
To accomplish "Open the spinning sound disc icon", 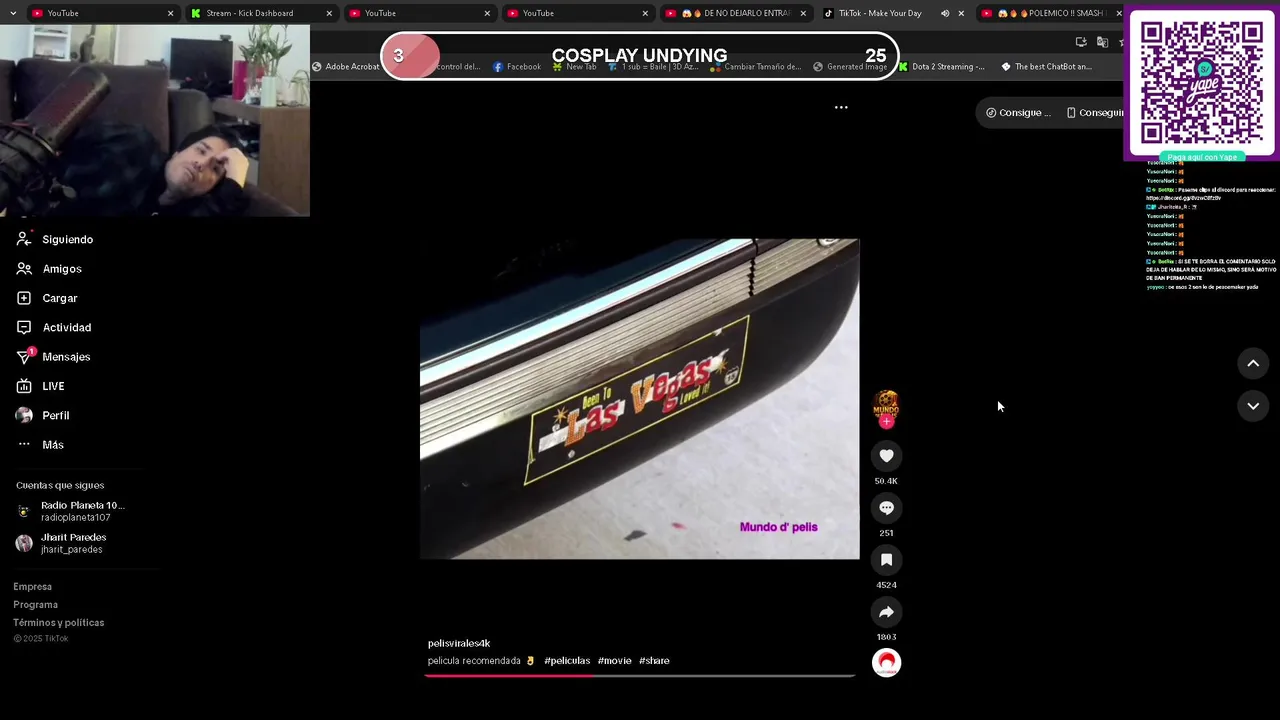I will tap(886, 663).
